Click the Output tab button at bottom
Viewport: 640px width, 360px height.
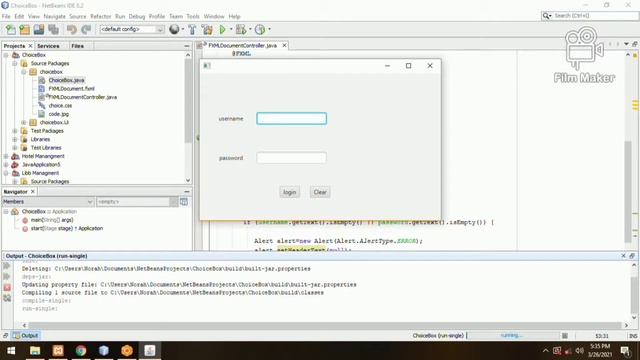[x=25, y=336]
